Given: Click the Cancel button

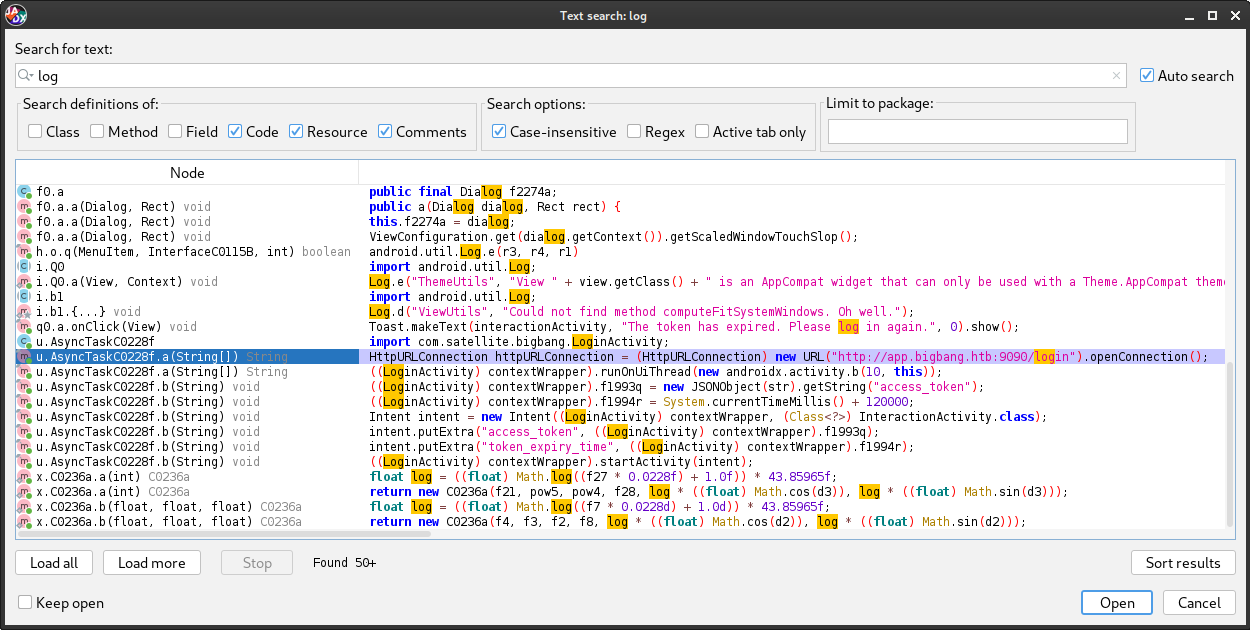Looking at the screenshot, I should (x=1199, y=603).
